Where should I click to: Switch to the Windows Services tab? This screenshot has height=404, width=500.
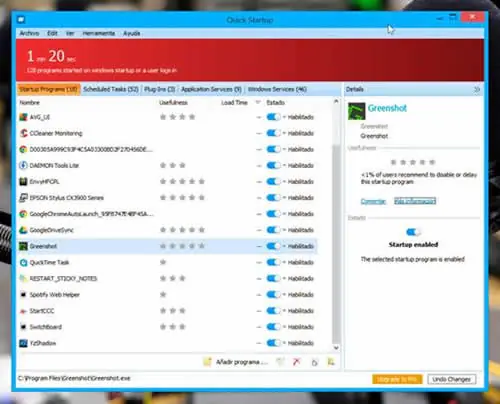pos(277,89)
